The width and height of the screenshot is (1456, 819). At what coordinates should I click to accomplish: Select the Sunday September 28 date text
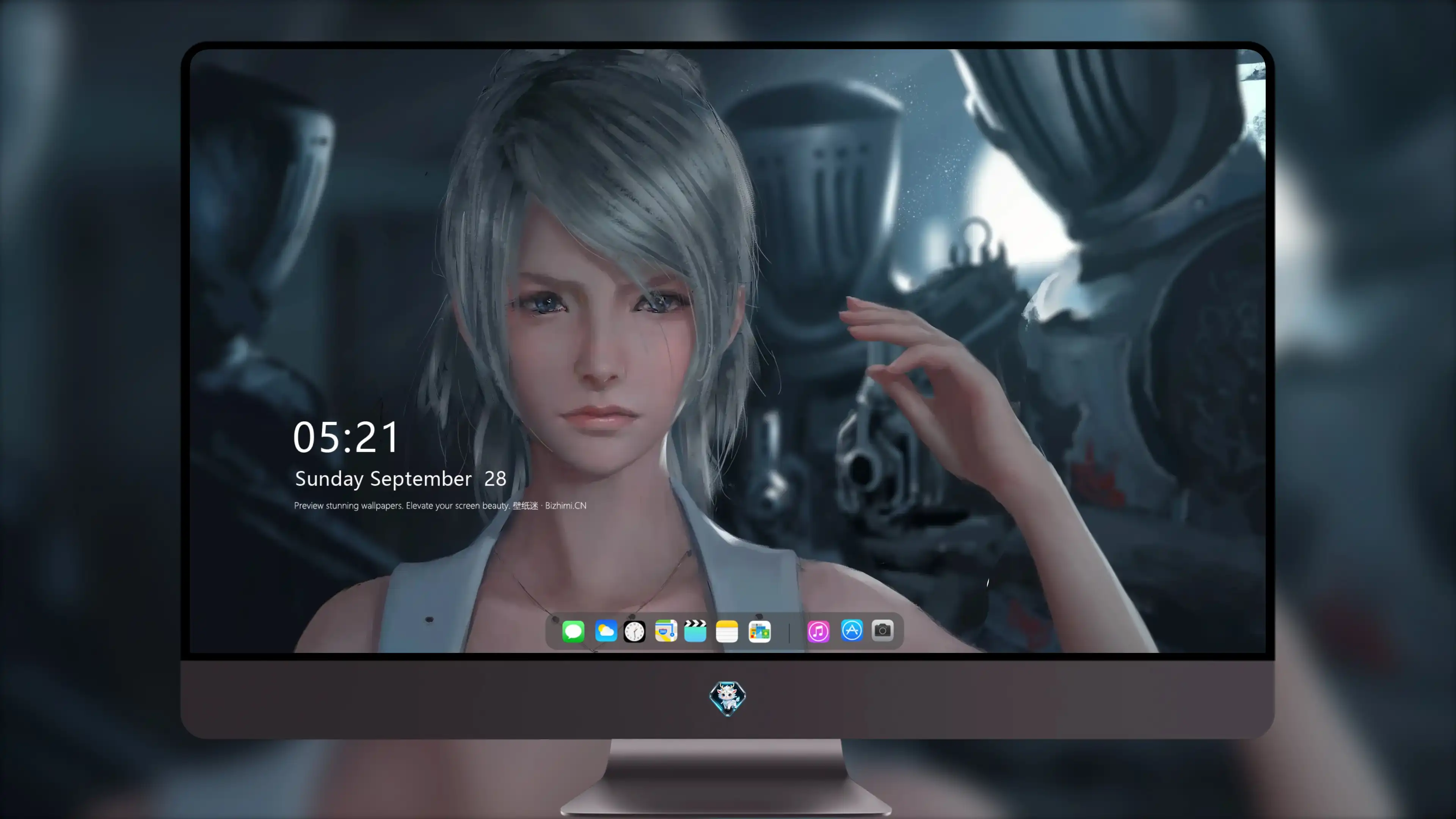(x=401, y=479)
